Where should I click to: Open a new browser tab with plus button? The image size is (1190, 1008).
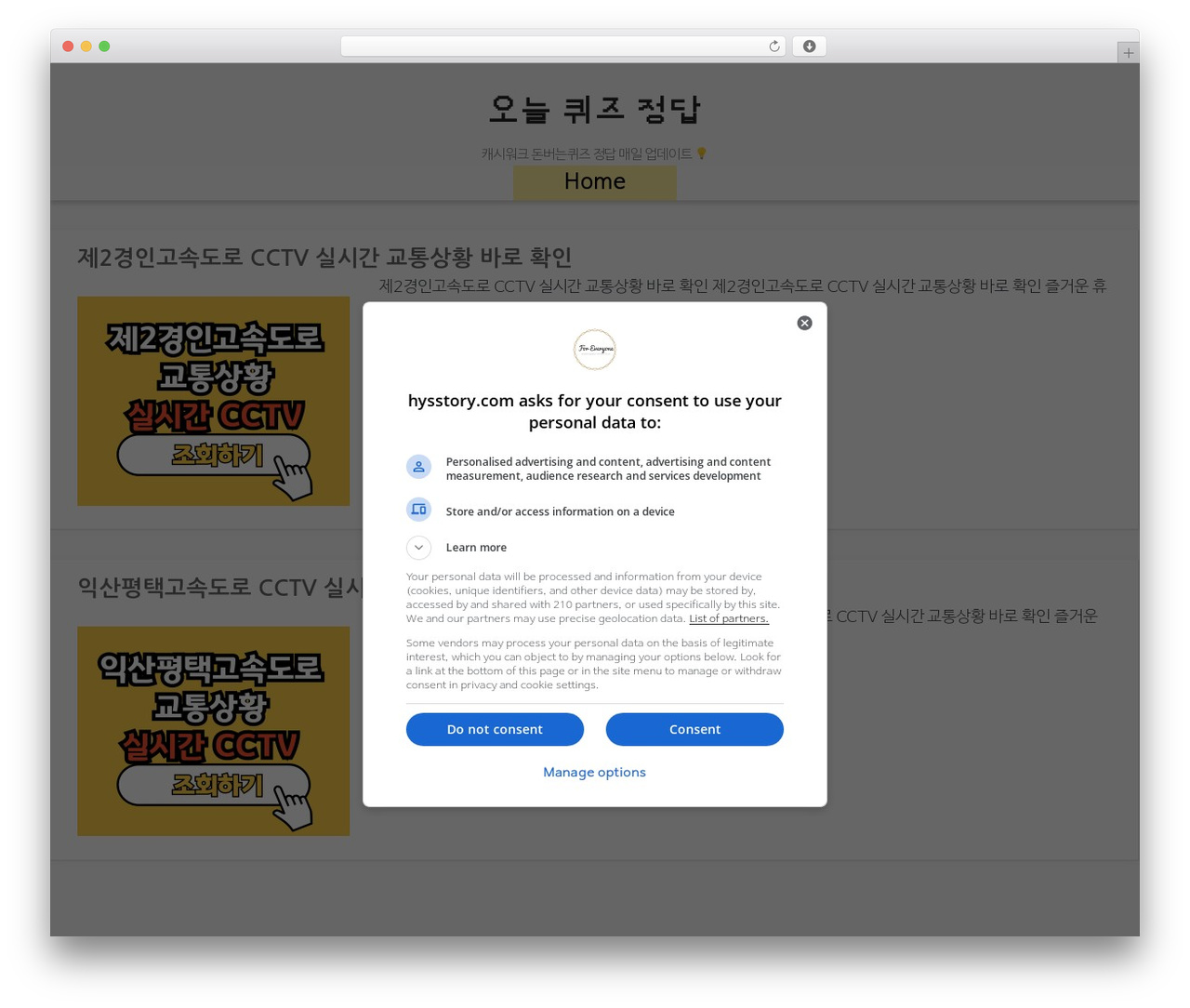pyautogui.click(x=1128, y=53)
